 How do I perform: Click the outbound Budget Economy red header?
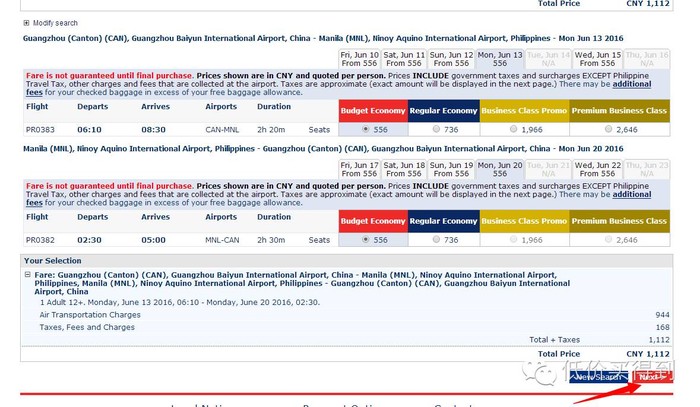373,110
